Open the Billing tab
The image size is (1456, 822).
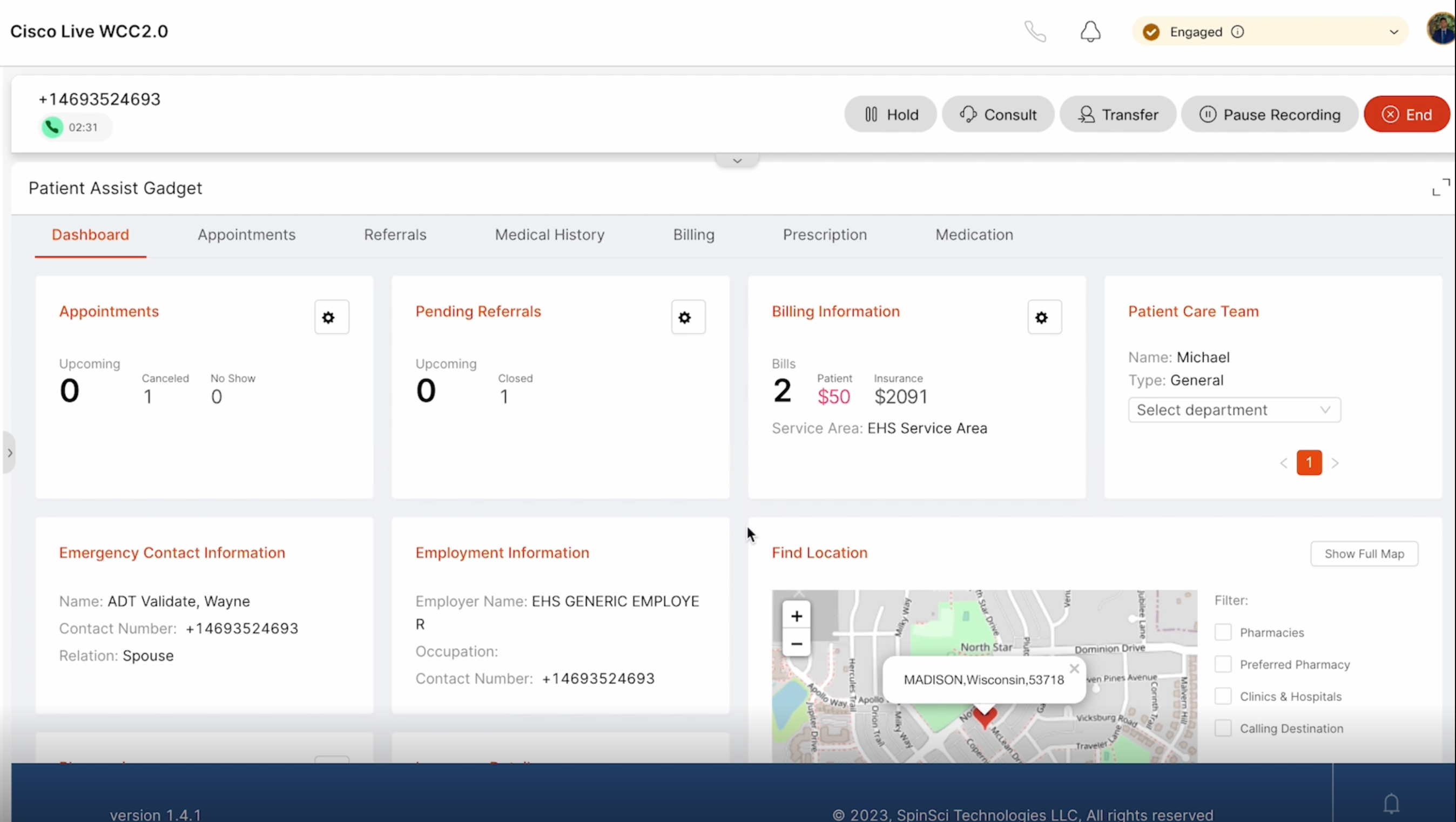[693, 234]
